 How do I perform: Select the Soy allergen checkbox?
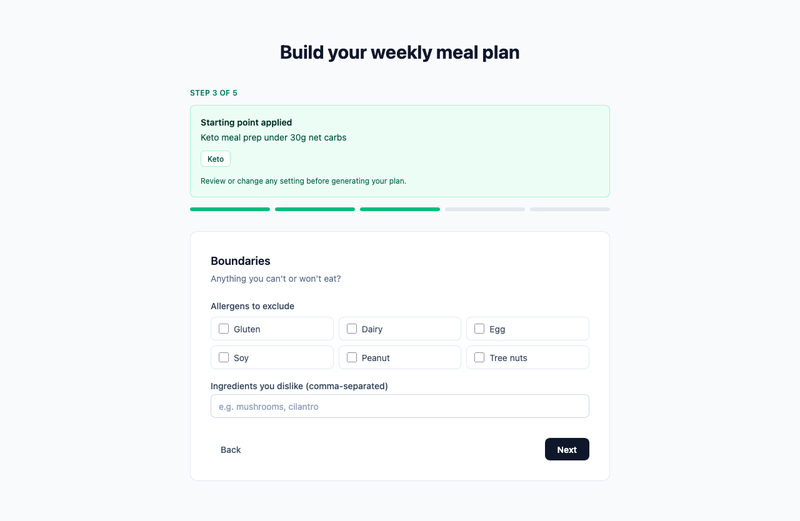click(x=223, y=357)
